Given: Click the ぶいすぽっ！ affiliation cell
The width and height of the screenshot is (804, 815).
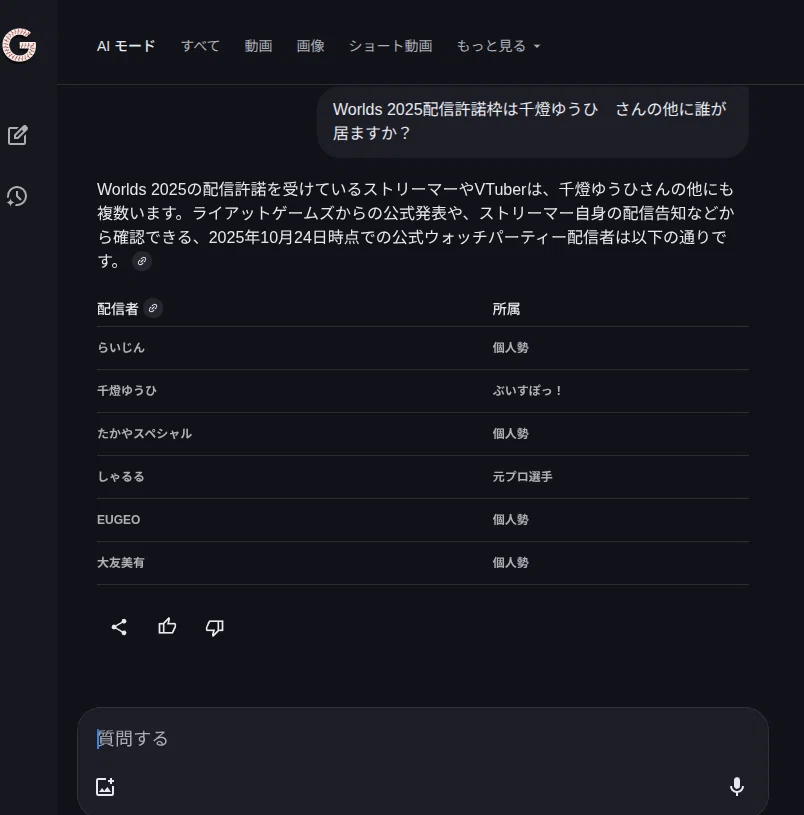Looking at the screenshot, I should coord(528,391).
